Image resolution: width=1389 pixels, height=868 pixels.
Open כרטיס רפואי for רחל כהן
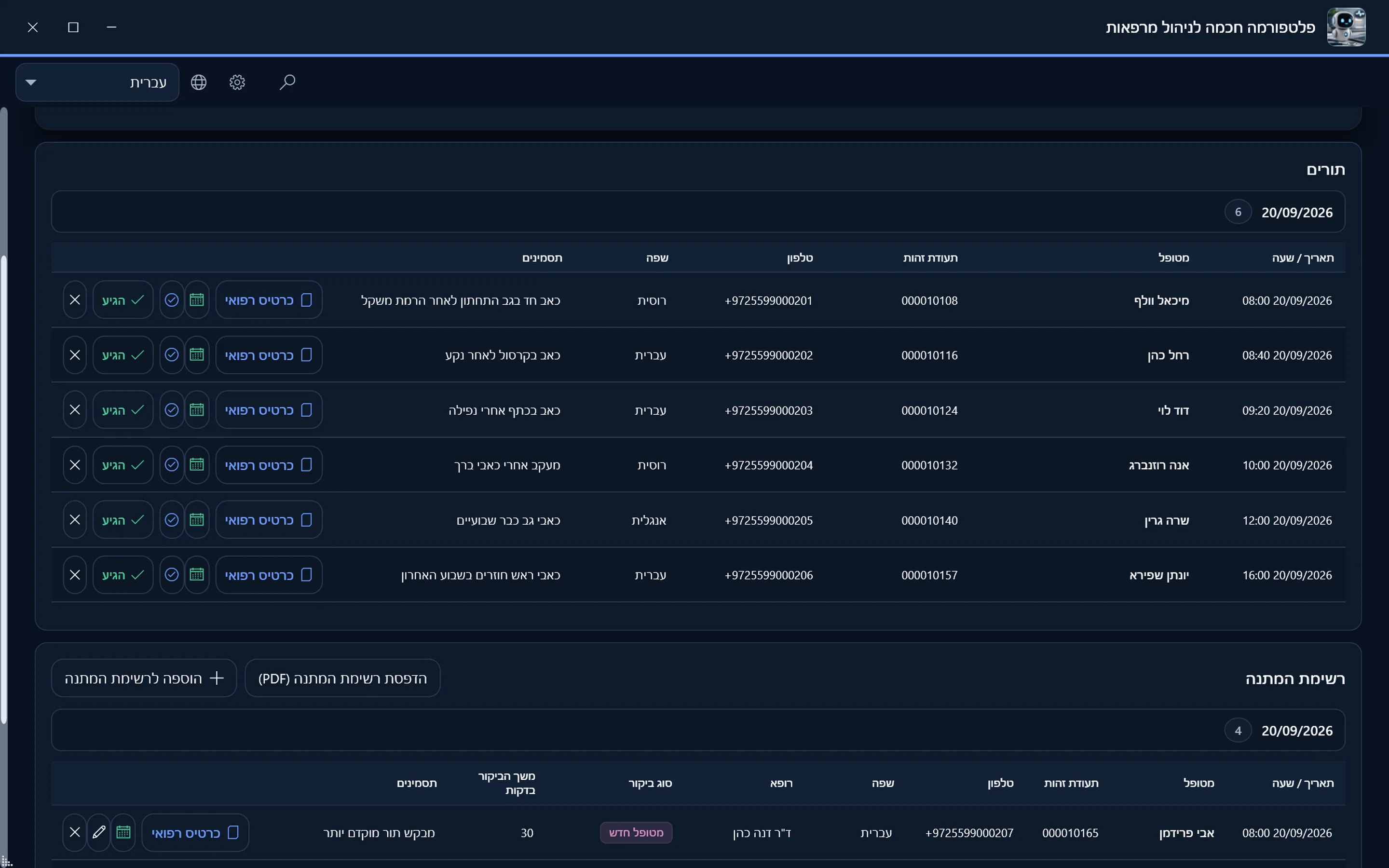(269, 355)
